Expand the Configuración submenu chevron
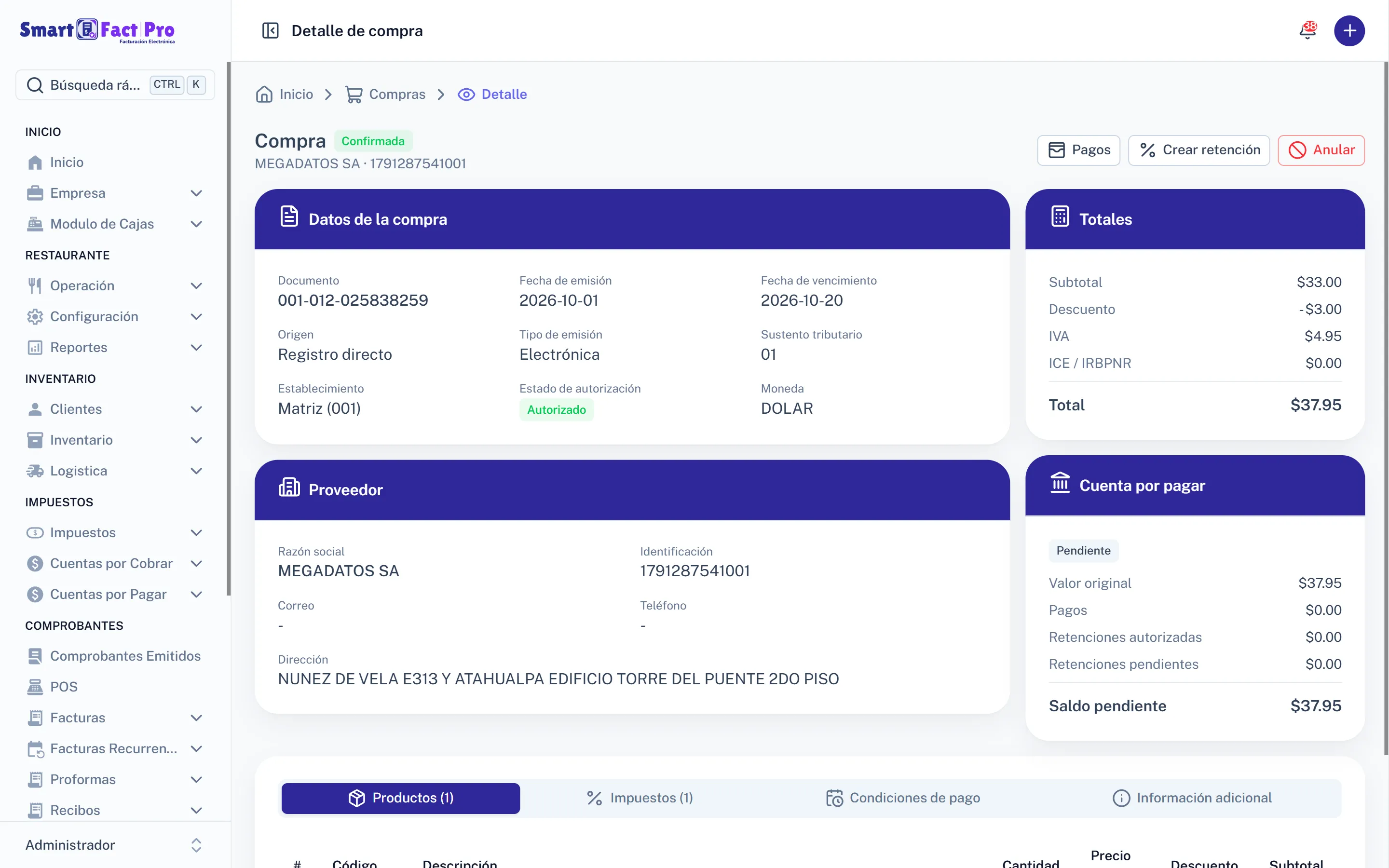This screenshot has width=1389, height=868. 196,316
